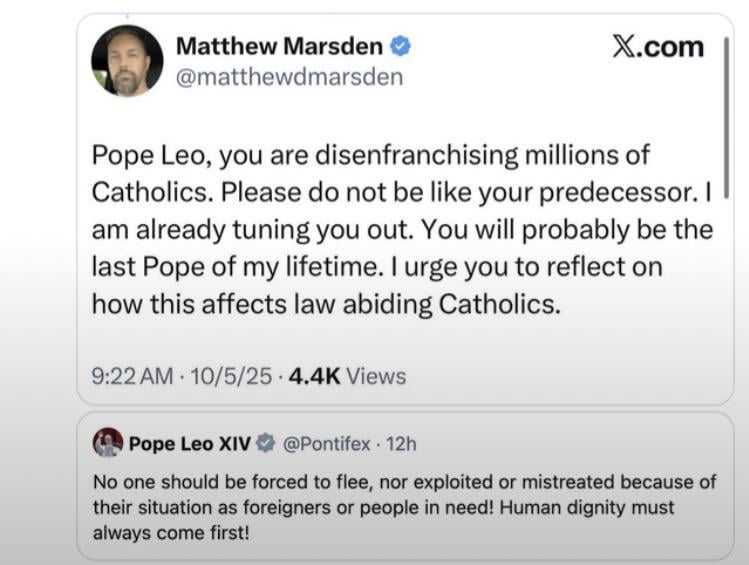
Task: Click the X logo in the top-right
Action: (657, 47)
